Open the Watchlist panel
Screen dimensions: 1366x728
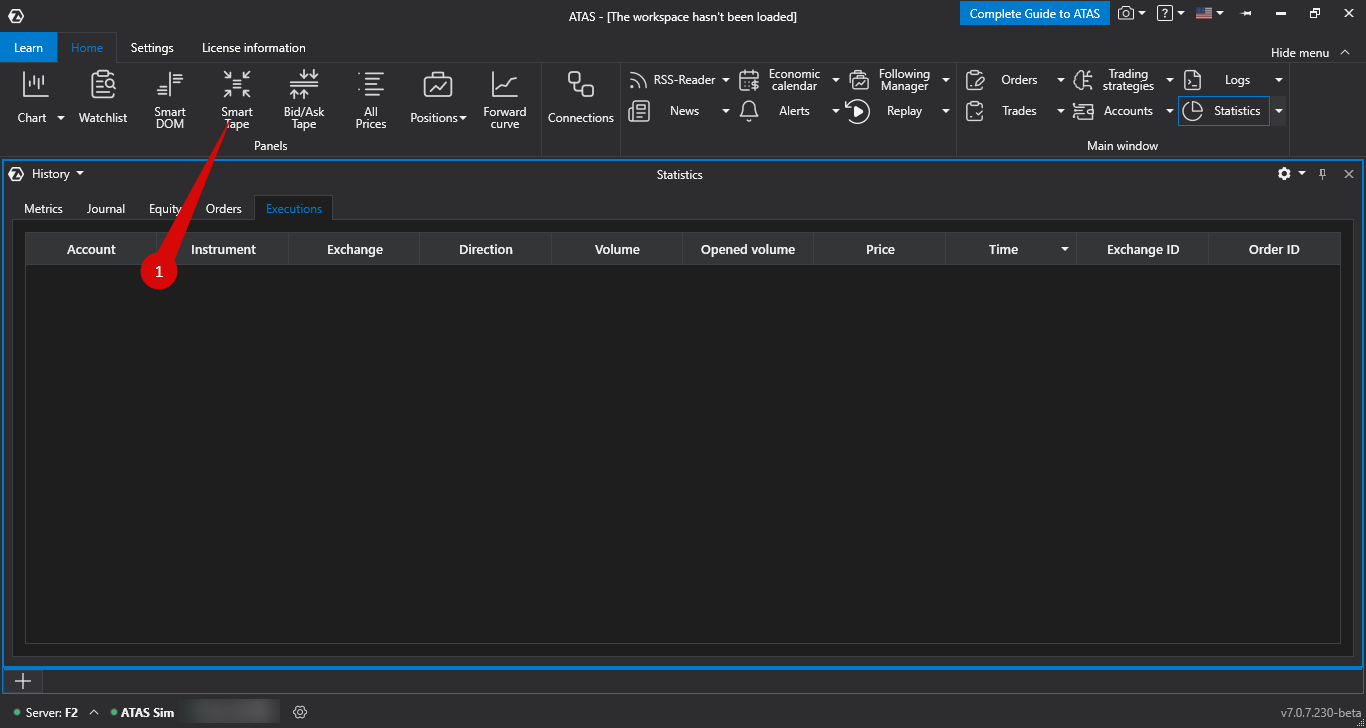tap(103, 98)
